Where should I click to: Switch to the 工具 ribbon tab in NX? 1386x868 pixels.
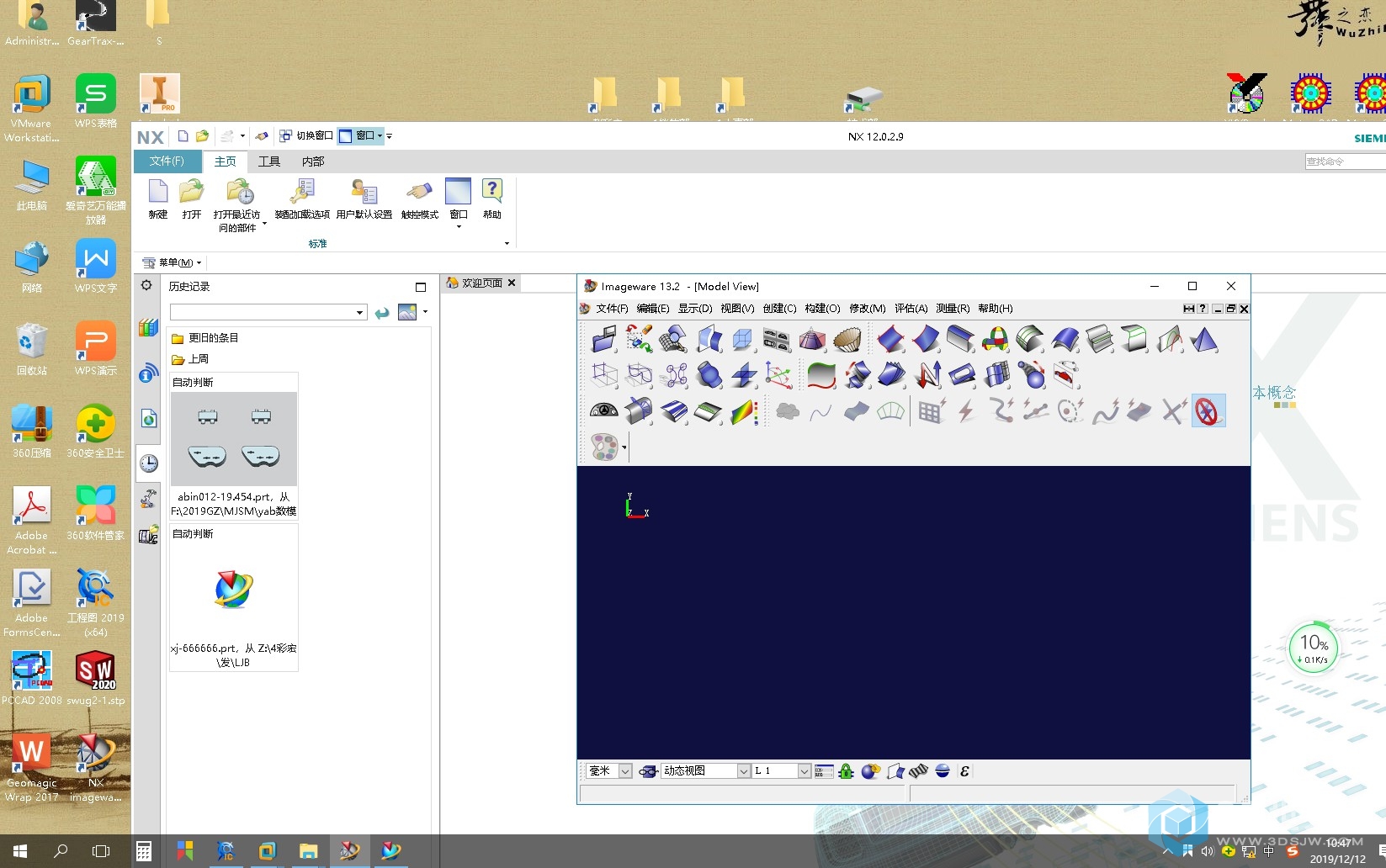pos(269,161)
